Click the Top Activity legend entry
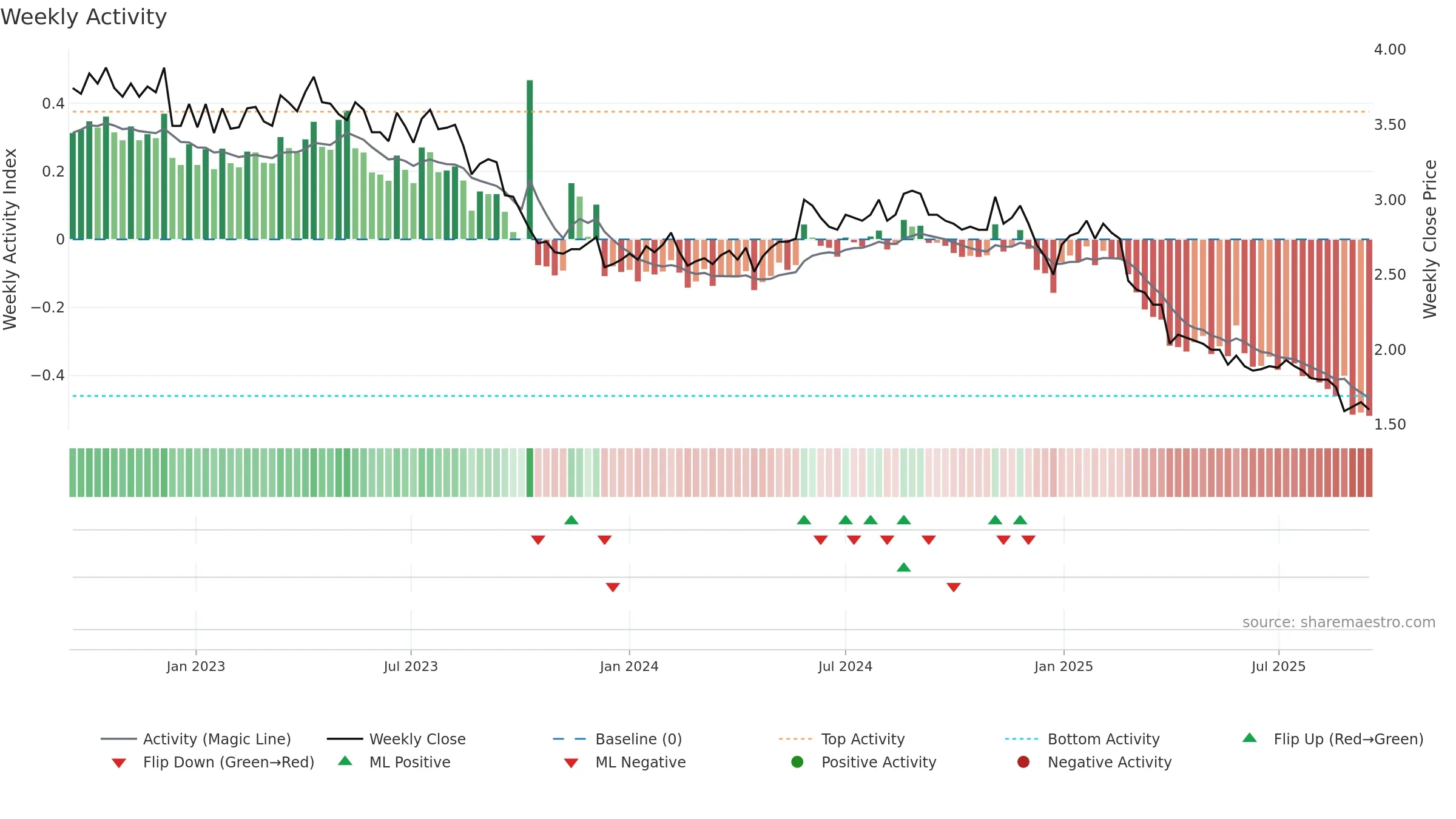The height and width of the screenshot is (819, 1456). tap(841, 739)
